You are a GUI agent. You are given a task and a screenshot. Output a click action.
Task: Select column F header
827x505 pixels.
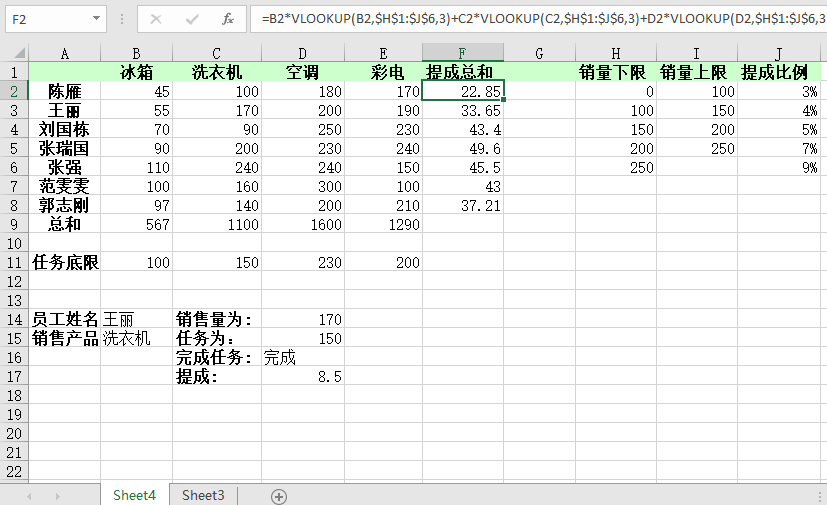(462, 53)
